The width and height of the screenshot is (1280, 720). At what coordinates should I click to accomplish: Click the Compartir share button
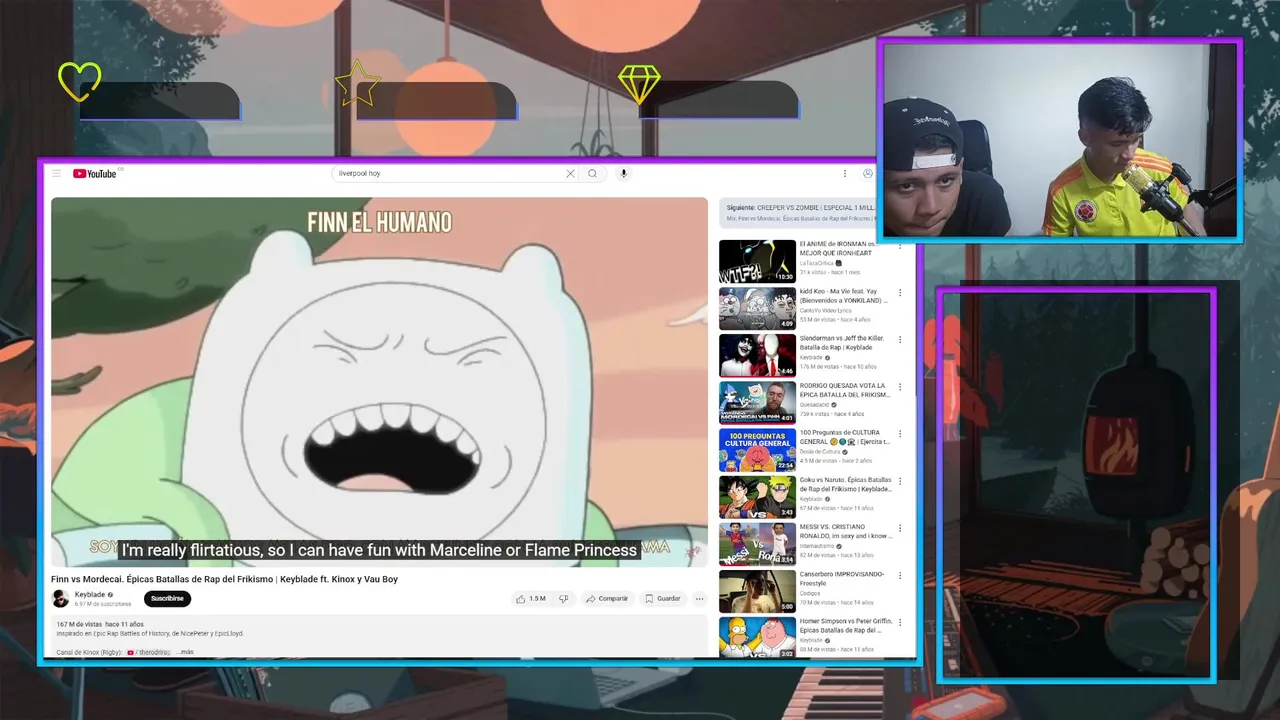607,598
